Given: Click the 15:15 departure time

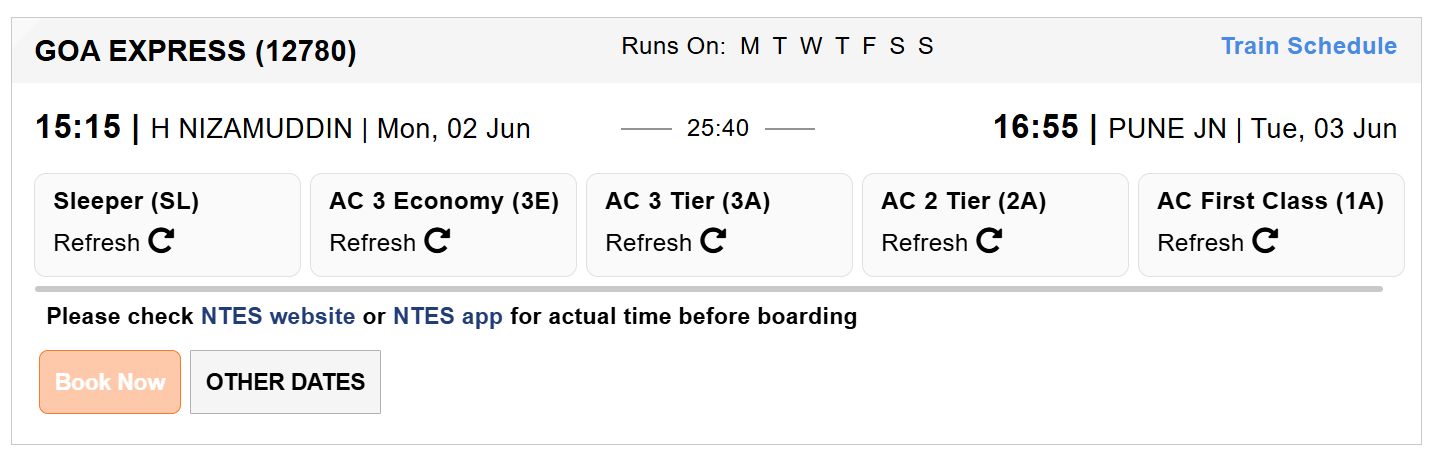Looking at the screenshot, I should coord(78,128).
